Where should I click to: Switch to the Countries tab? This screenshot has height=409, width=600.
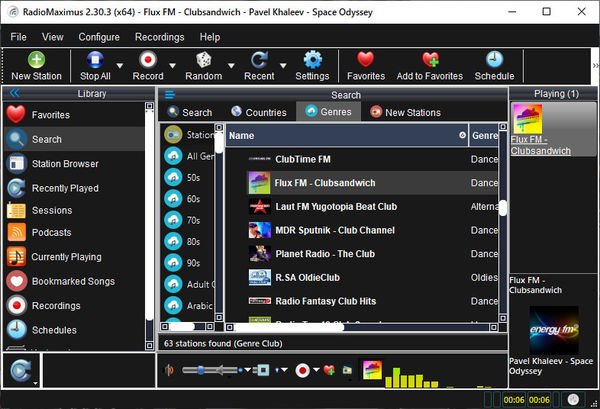(x=259, y=112)
